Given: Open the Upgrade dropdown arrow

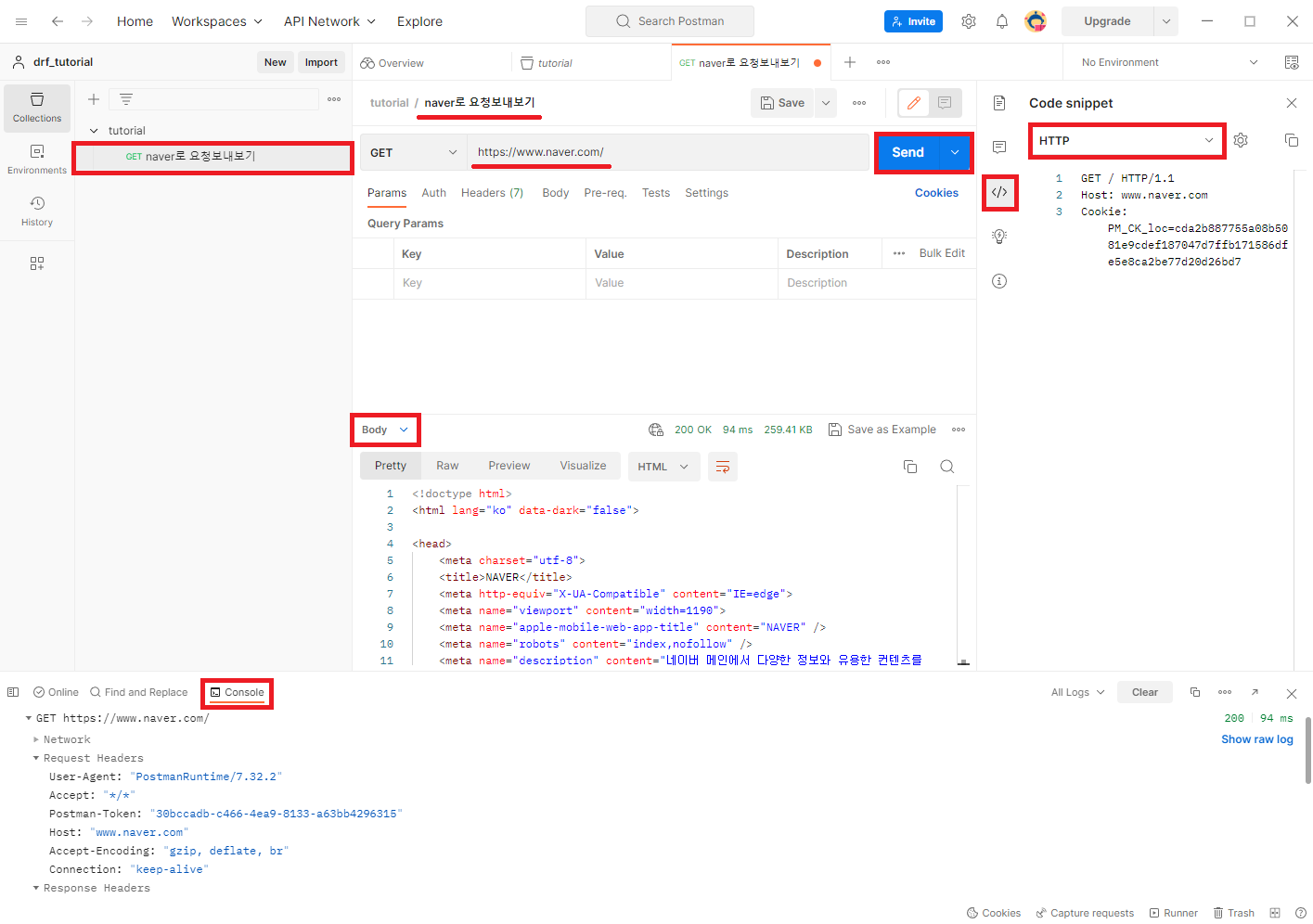Looking at the screenshot, I should (x=1165, y=21).
